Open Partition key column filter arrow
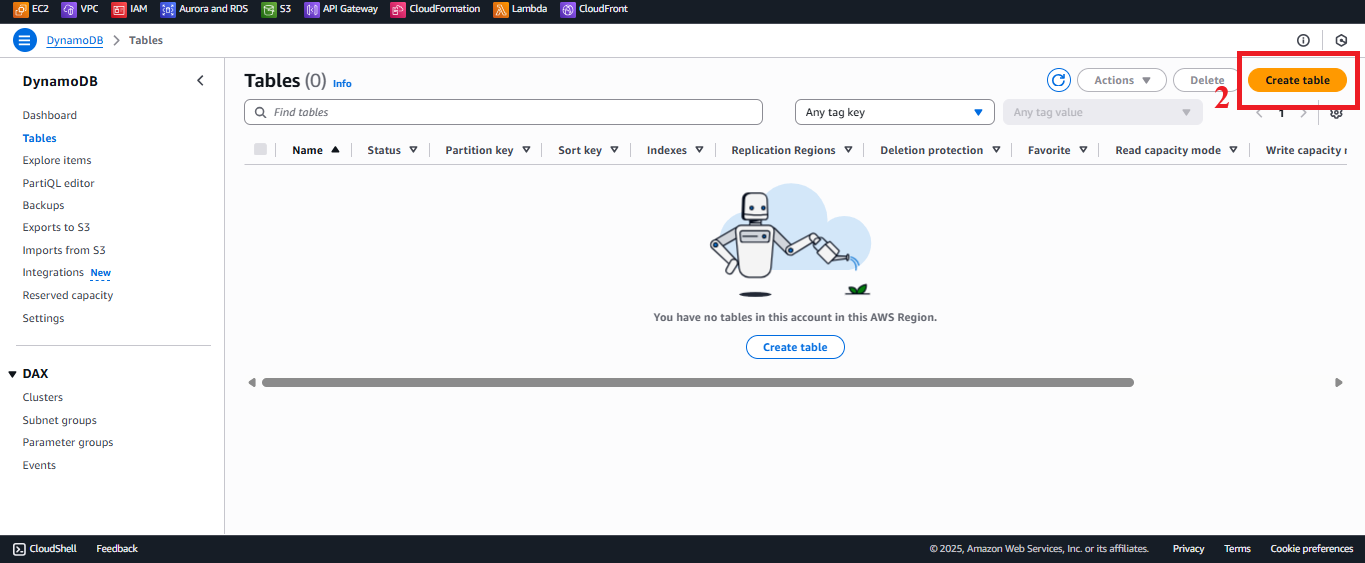1365x563 pixels. point(525,150)
